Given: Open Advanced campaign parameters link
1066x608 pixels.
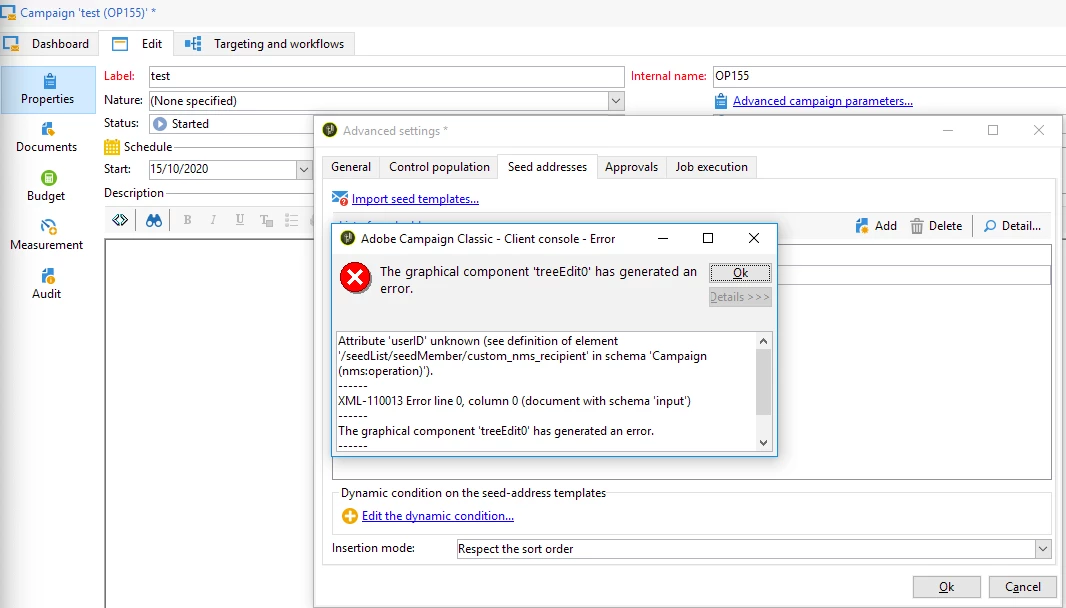Looking at the screenshot, I should [x=823, y=101].
